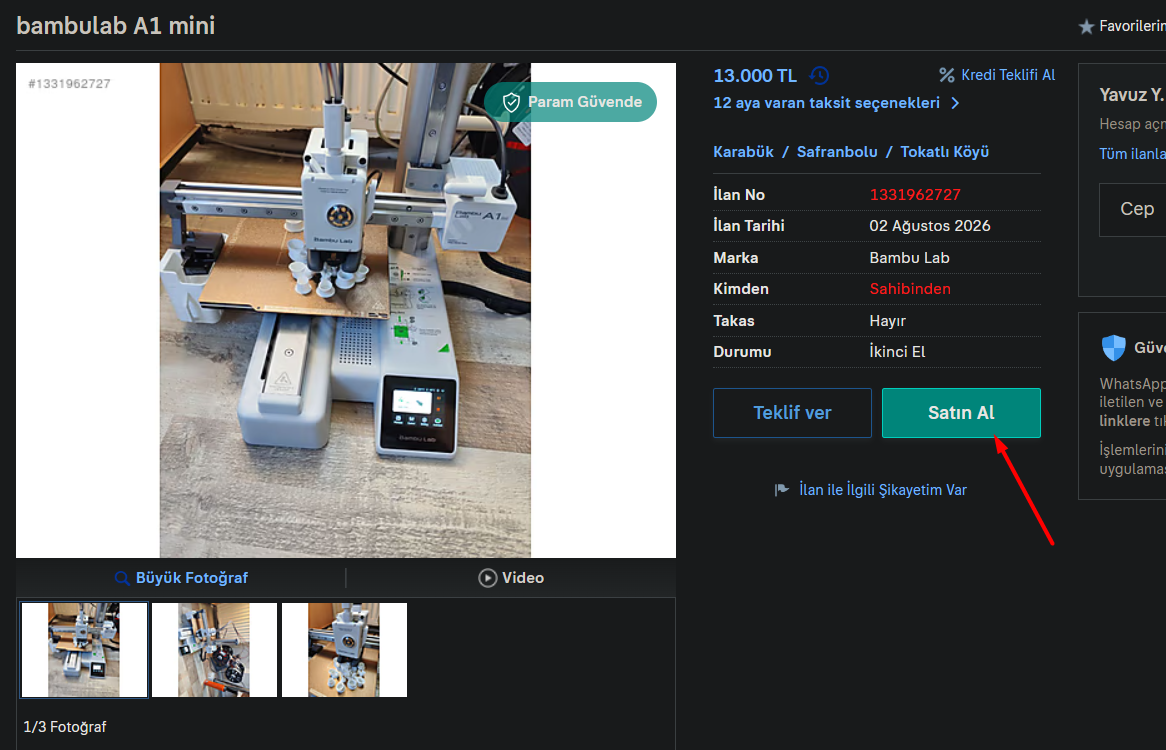Click the Satın Al button
This screenshot has height=750, width=1166.
tap(961, 413)
